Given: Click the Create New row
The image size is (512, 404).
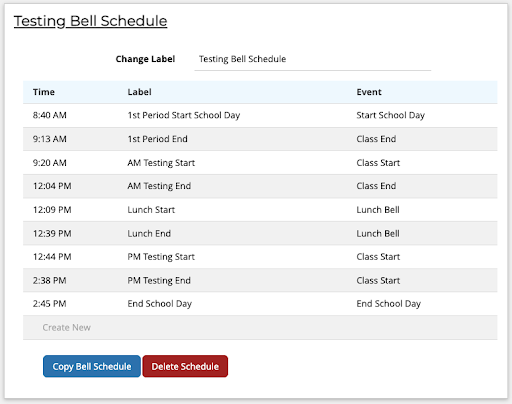Looking at the screenshot, I should click(260, 328).
